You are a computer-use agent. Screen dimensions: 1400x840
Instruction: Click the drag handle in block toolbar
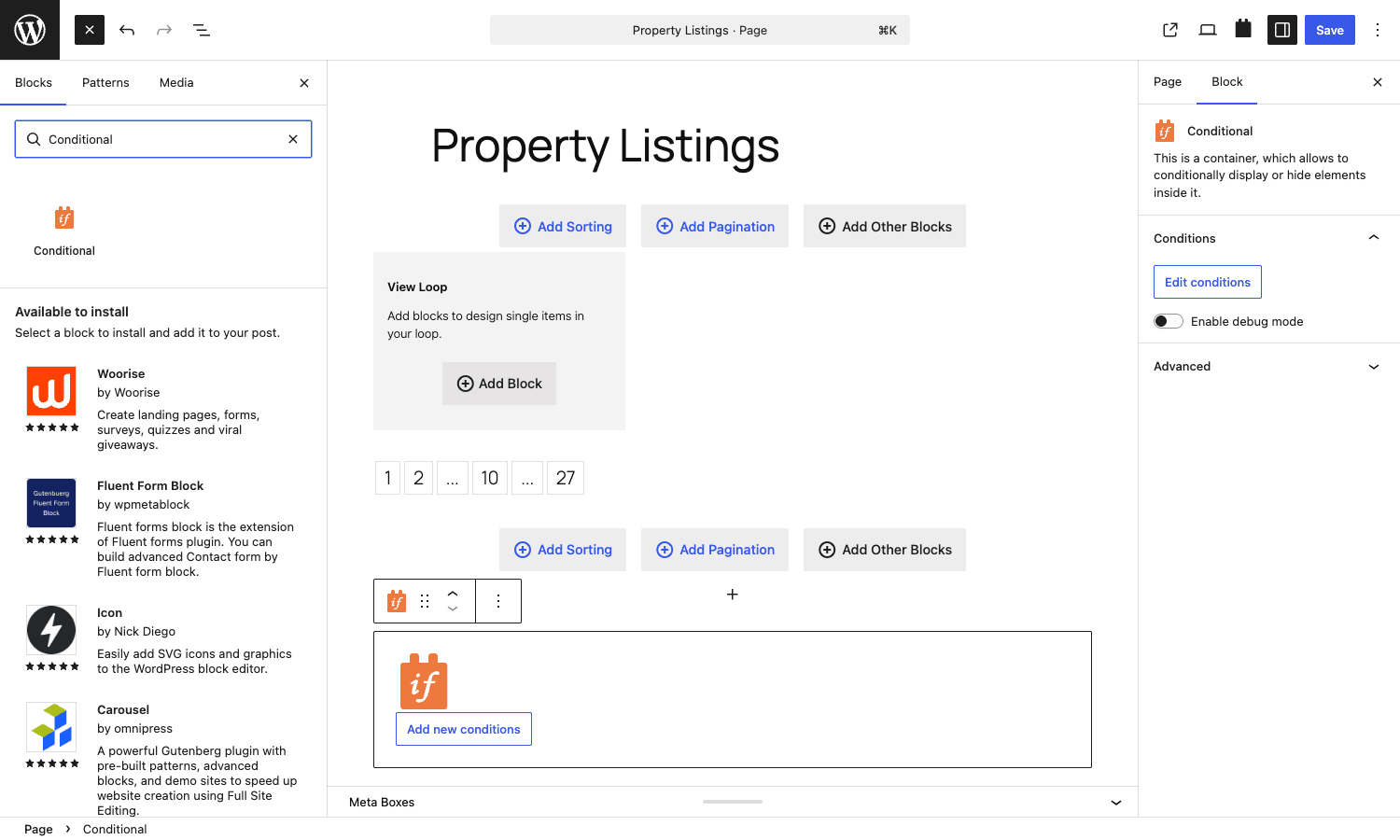point(425,601)
